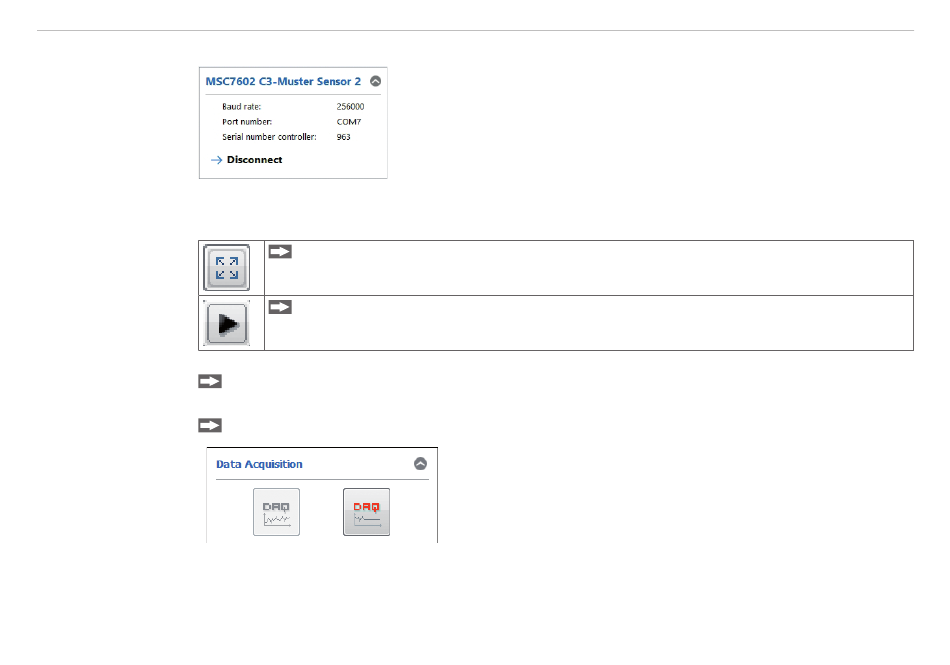Click the fullscreen expand arrows icon

[227, 268]
